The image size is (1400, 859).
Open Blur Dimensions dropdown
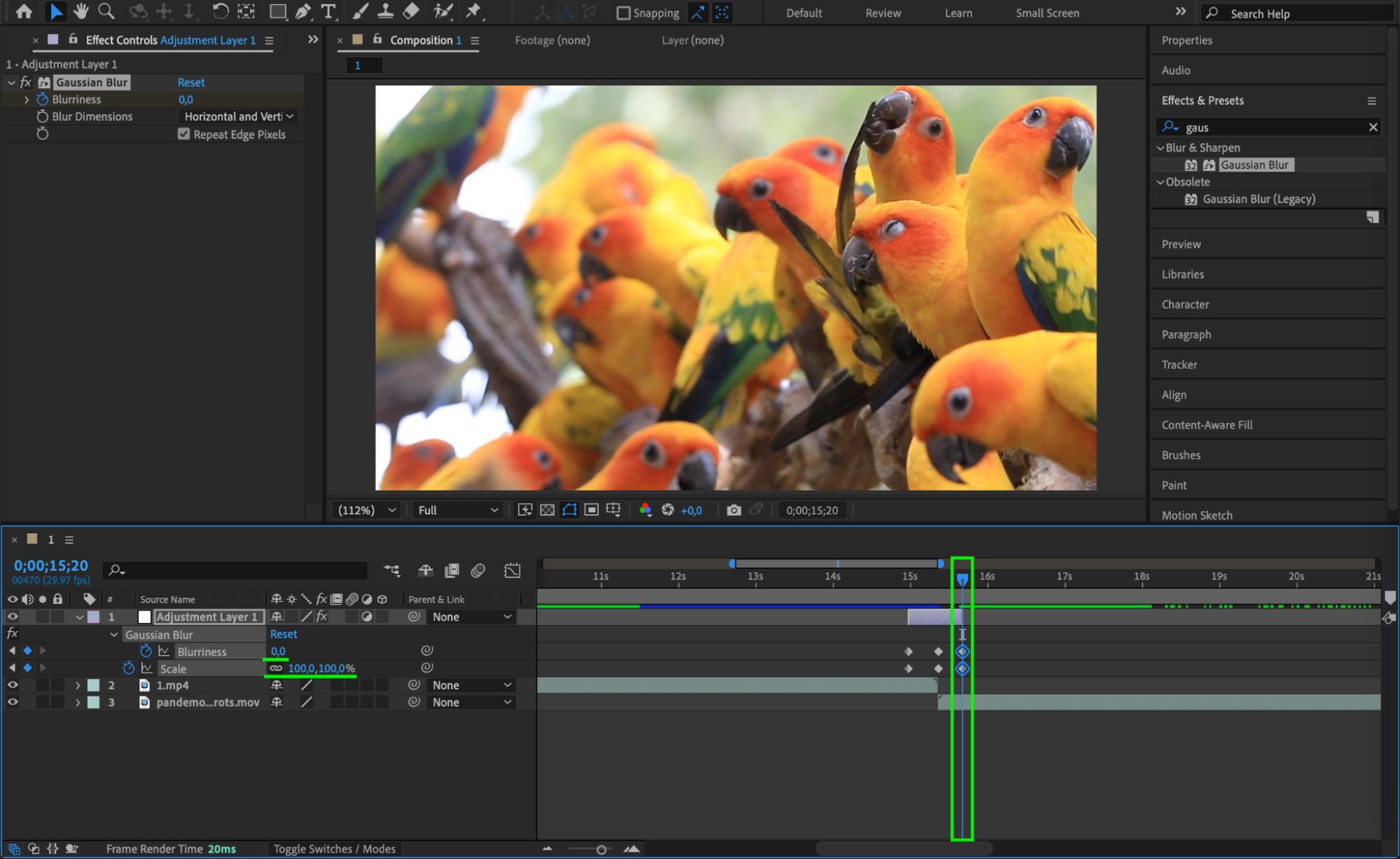[x=239, y=116]
